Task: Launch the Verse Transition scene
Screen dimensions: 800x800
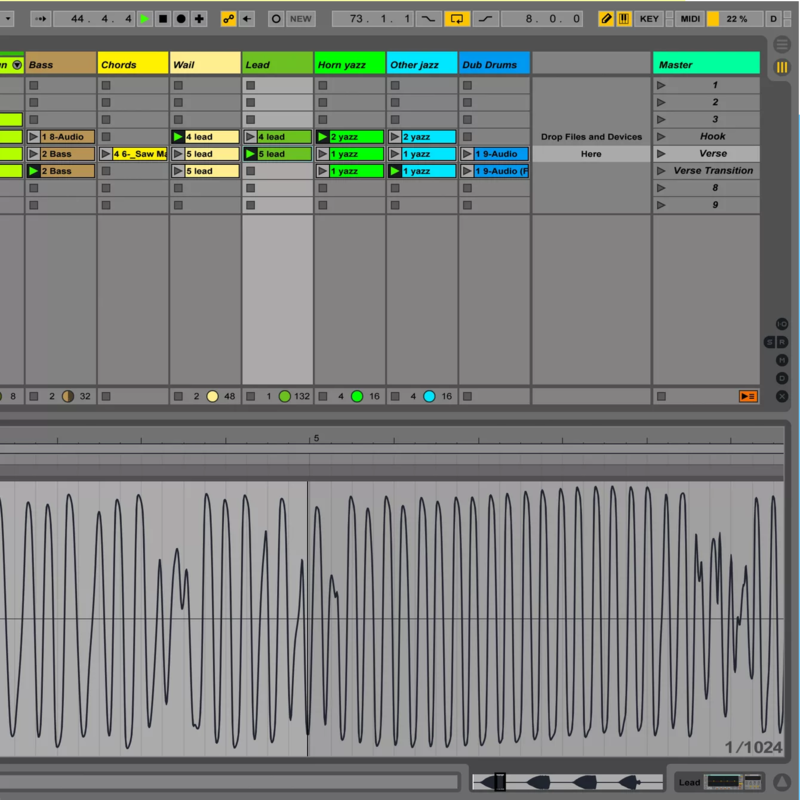Action: (x=661, y=171)
